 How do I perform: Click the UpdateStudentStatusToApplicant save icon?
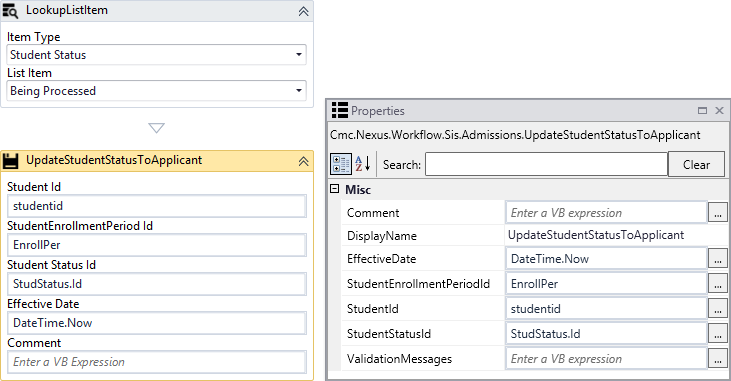coord(10,161)
